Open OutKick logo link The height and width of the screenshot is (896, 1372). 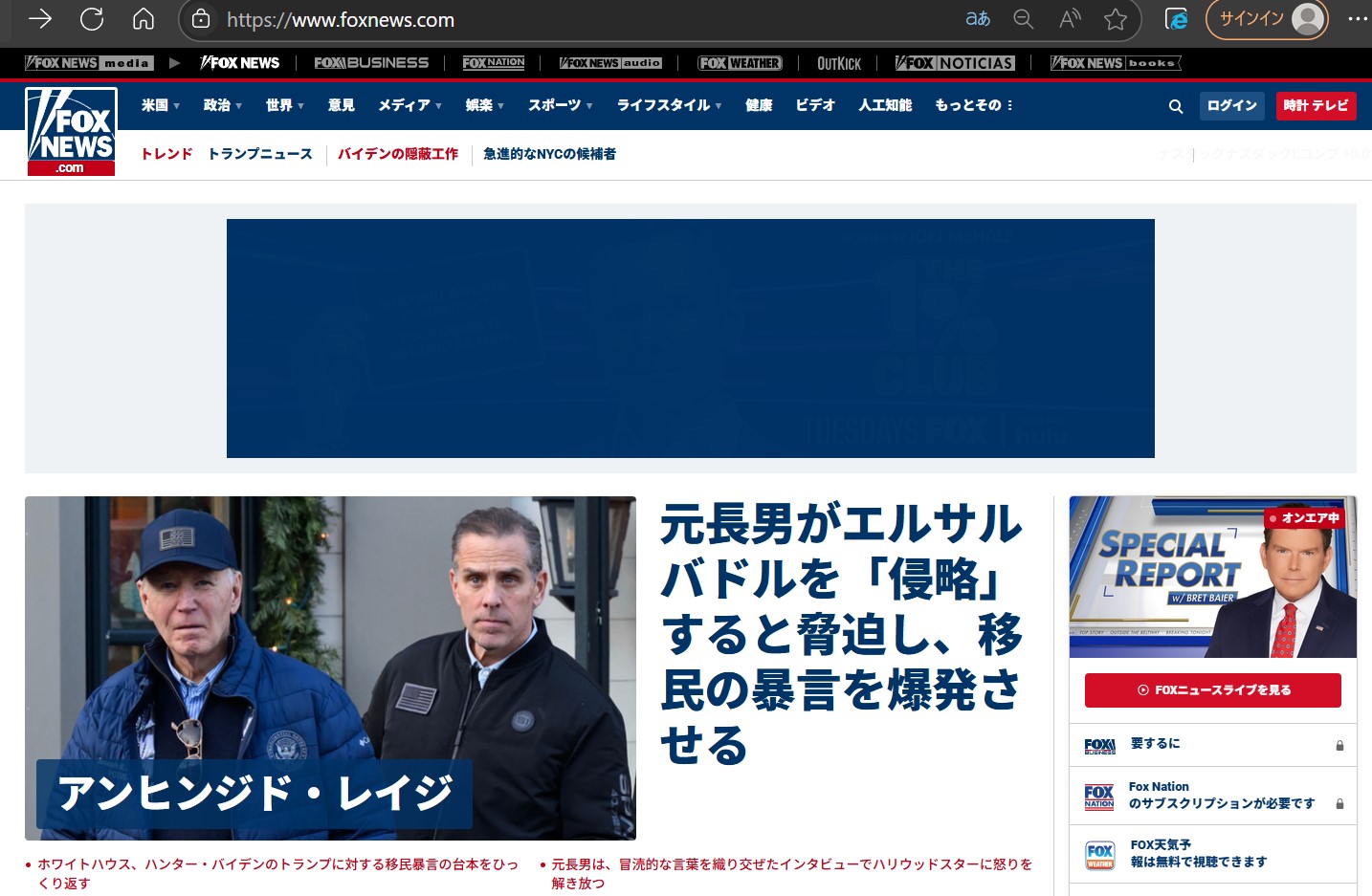[839, 63]
